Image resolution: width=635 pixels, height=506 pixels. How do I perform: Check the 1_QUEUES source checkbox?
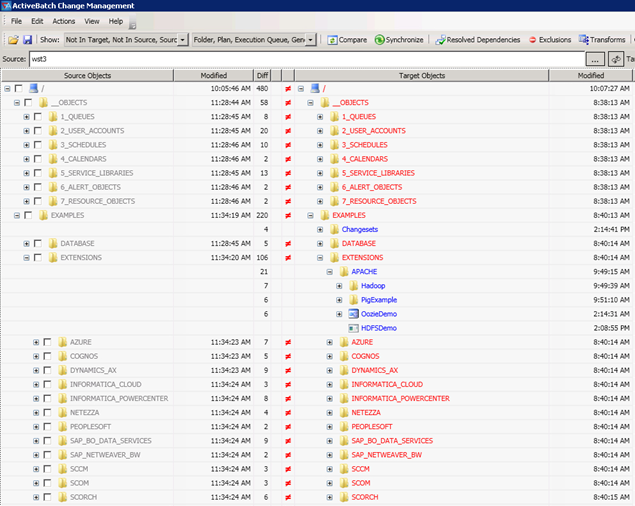point(38,117)
